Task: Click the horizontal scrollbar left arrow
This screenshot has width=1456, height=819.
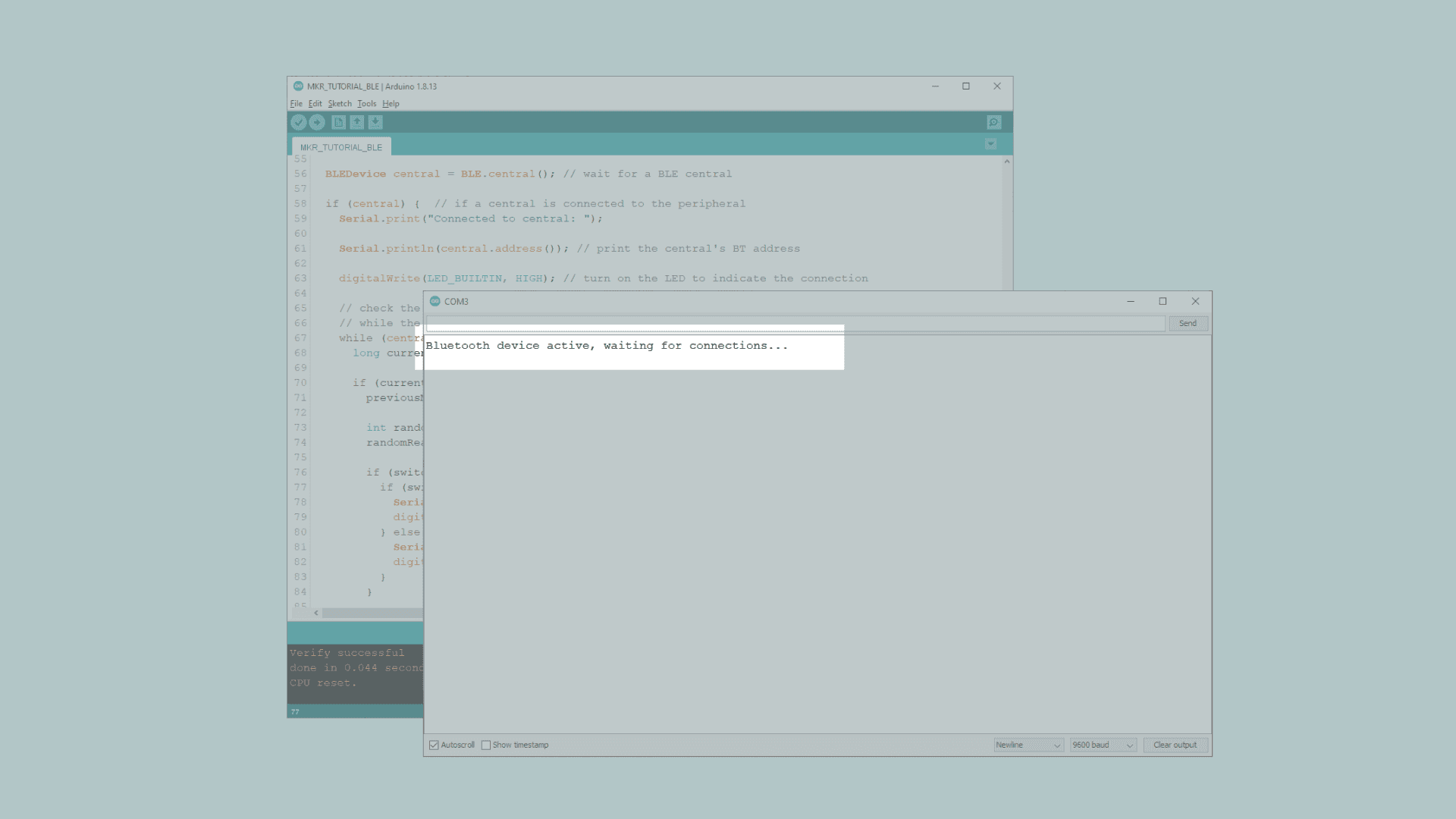Action: pos(316,613)
